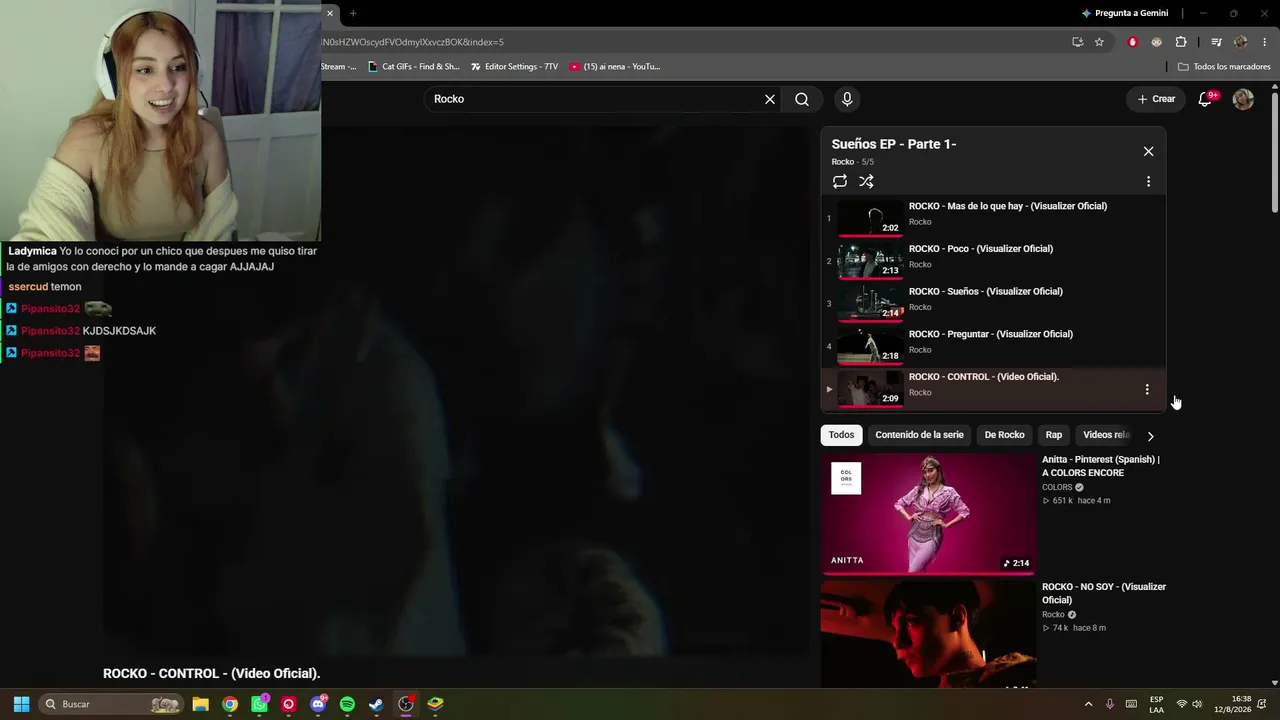This screenshot has height=720, width=1280.
Task: Show more filter chips with arrow
Action: tap(1150, 436)
